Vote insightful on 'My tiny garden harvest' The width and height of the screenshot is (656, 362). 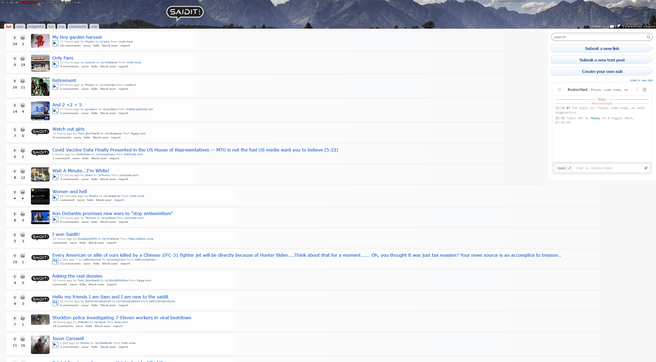15,38
